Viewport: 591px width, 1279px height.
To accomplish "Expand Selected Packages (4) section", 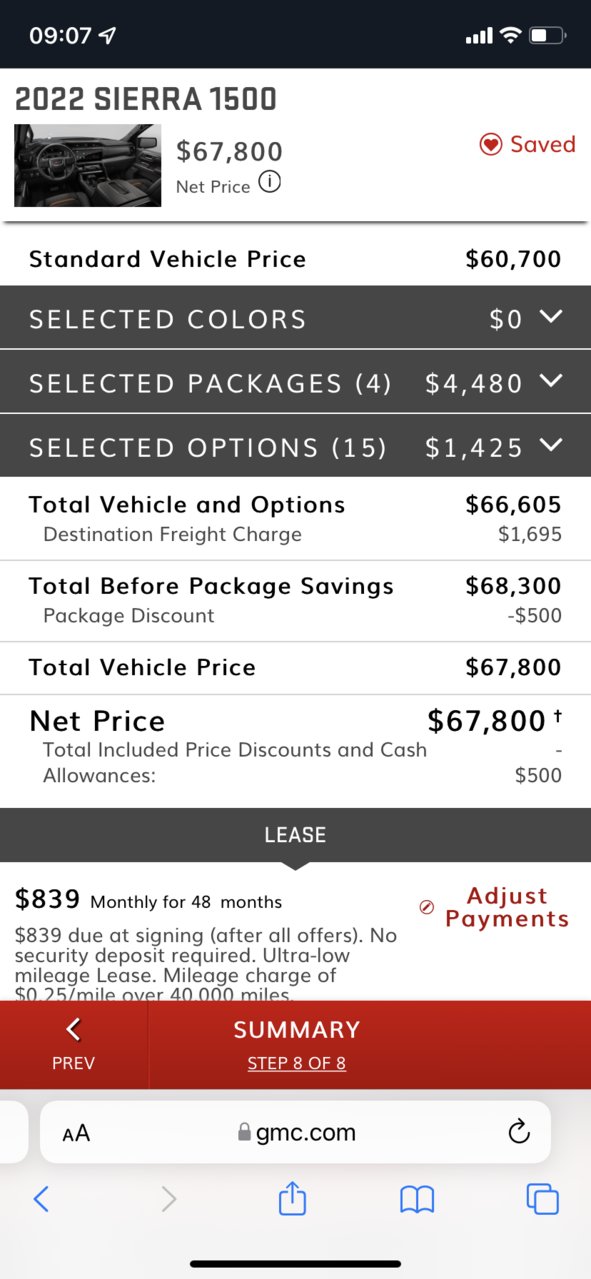I will 295,382.
